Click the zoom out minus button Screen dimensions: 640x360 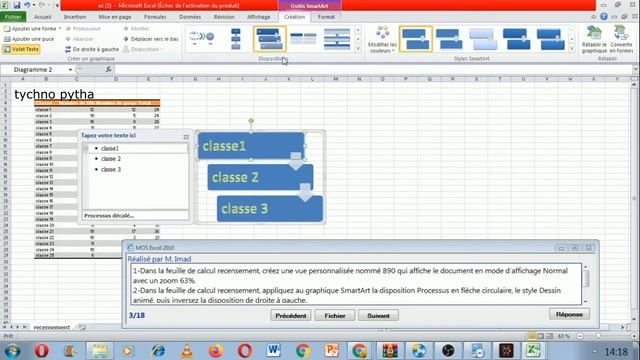tap(580, 336)
